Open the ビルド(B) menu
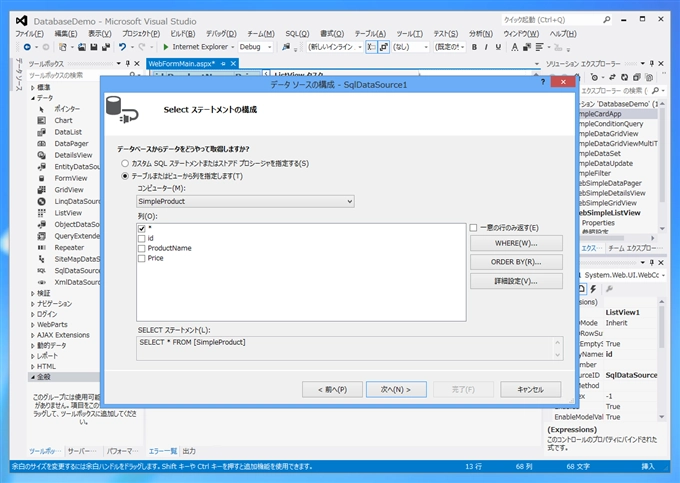 click(183, 34)
